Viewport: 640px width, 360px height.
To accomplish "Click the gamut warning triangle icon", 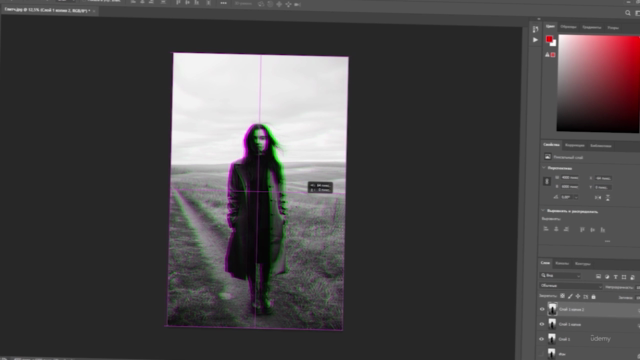I will click(x=547, y=55).
